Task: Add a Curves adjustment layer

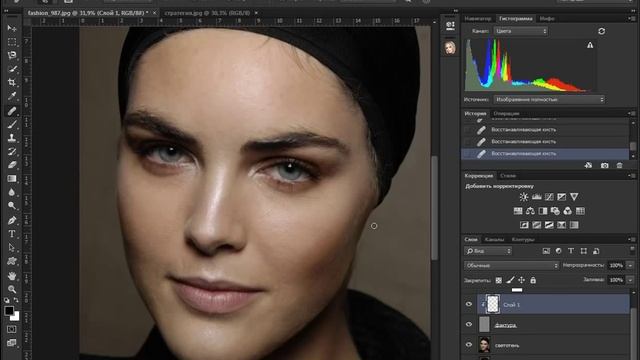Action: [x=549, y=197]
